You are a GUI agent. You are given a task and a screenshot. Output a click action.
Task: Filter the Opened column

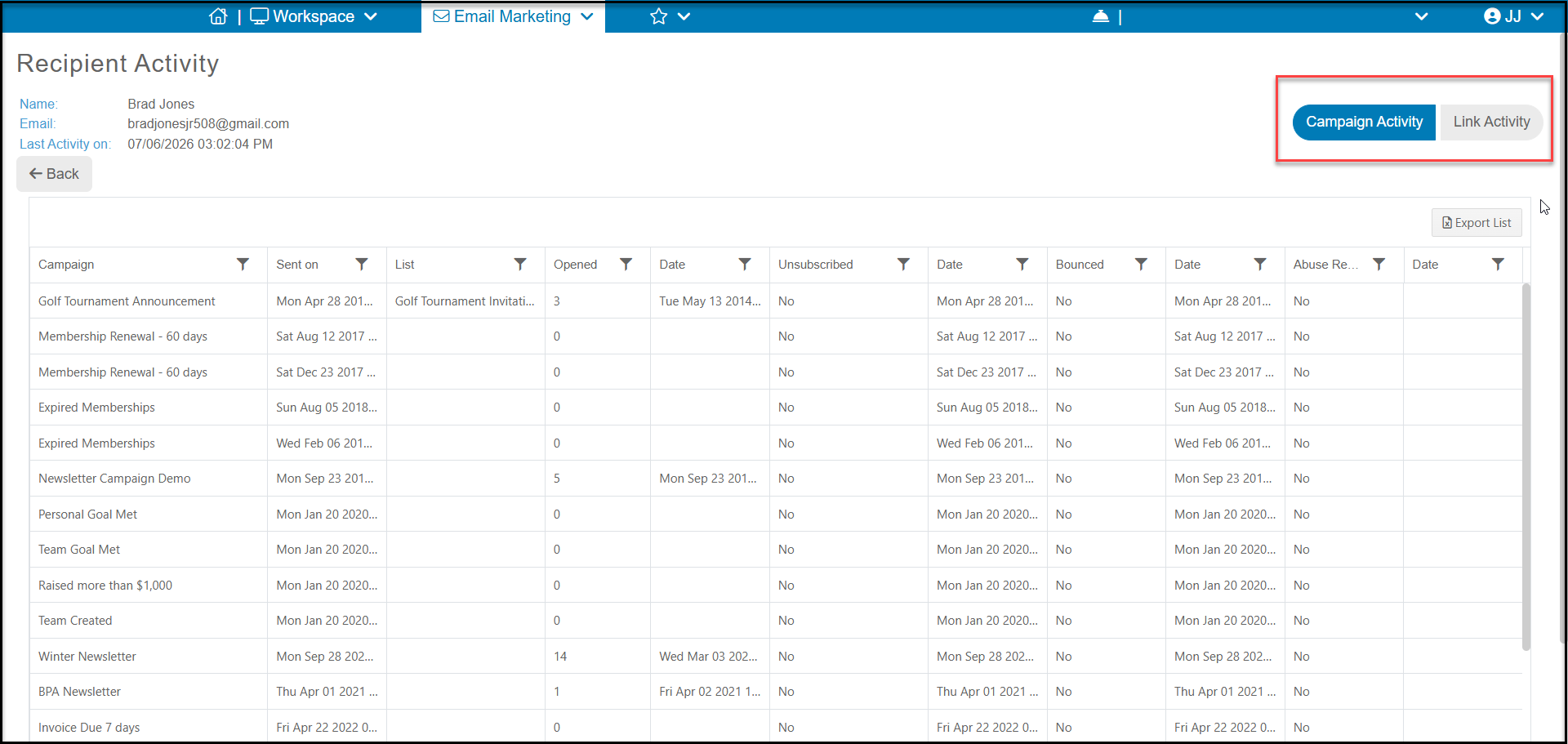pos(626,265)
